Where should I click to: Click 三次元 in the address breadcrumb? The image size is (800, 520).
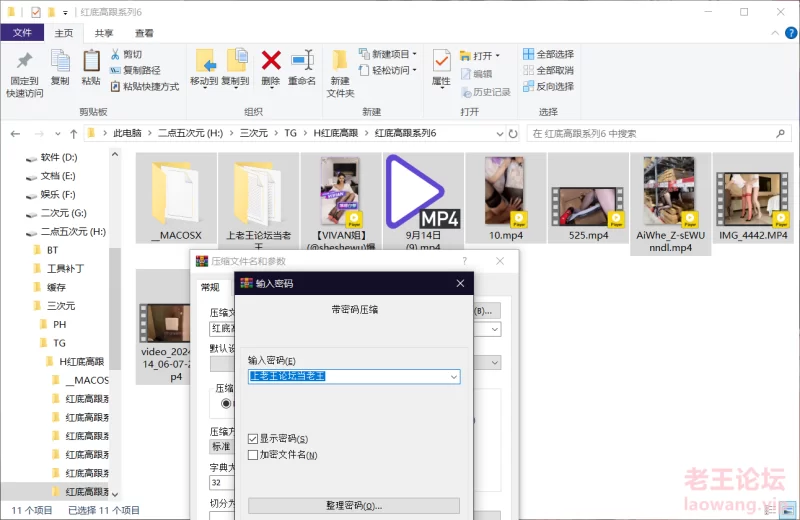254,133
